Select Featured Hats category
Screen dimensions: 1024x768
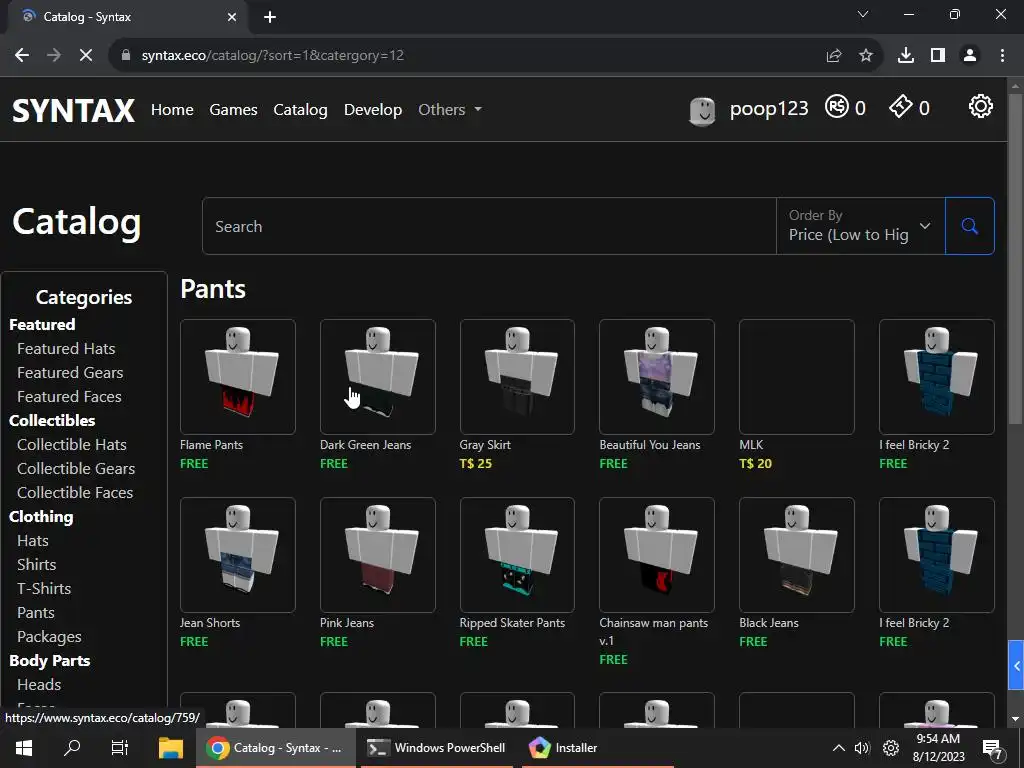(66, 349)
